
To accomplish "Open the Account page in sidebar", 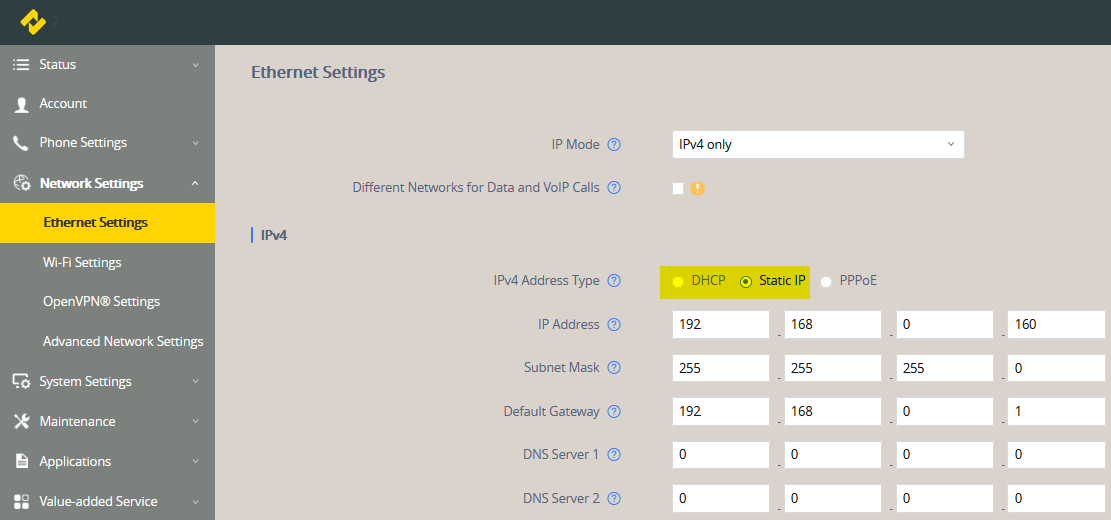I will [63, 103].
